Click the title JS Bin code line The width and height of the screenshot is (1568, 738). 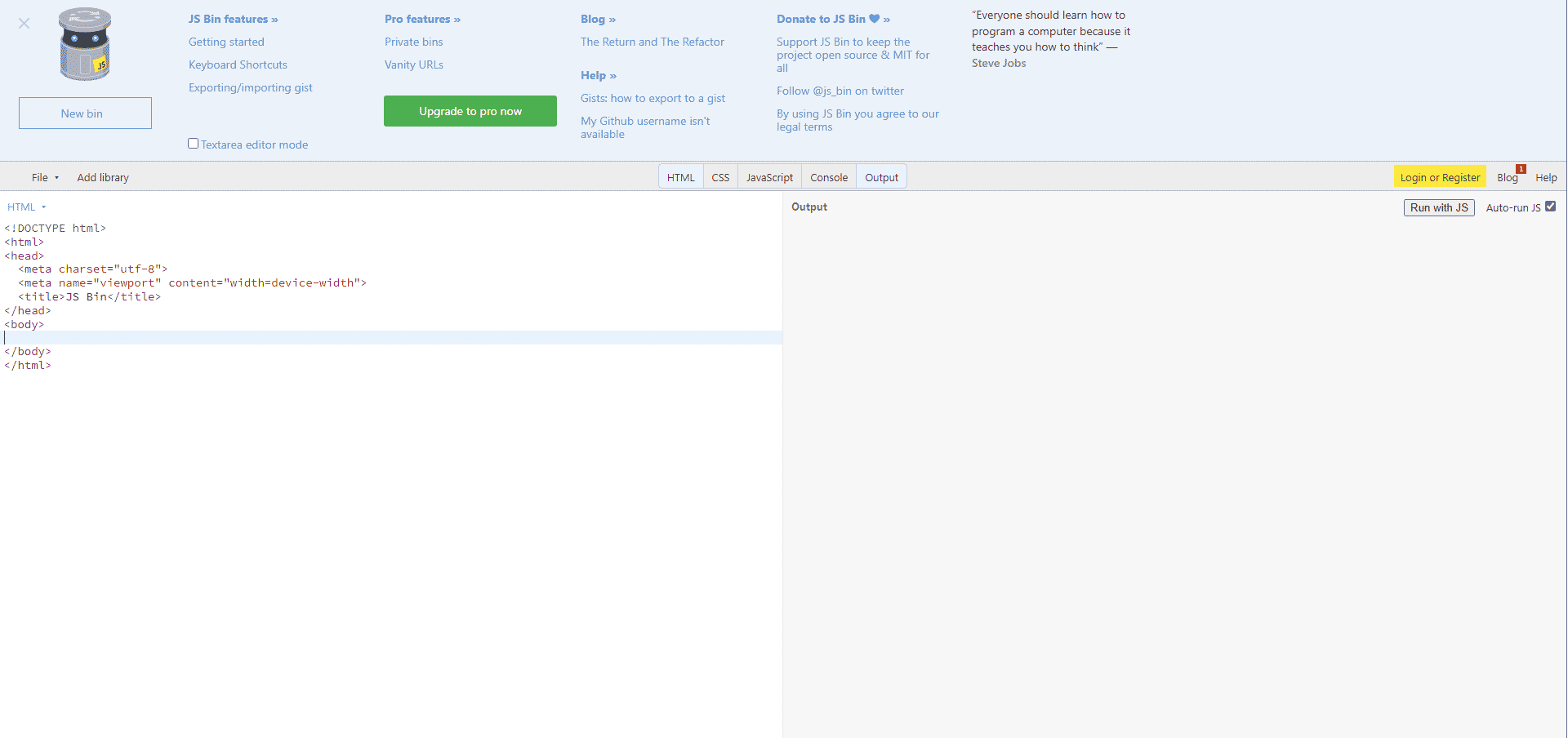coord(90,296)
